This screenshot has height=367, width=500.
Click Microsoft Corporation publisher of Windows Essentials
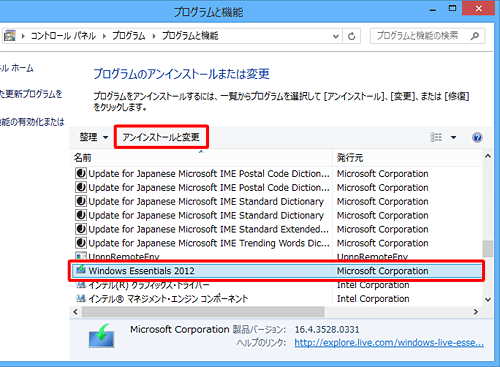click(382, 271)
